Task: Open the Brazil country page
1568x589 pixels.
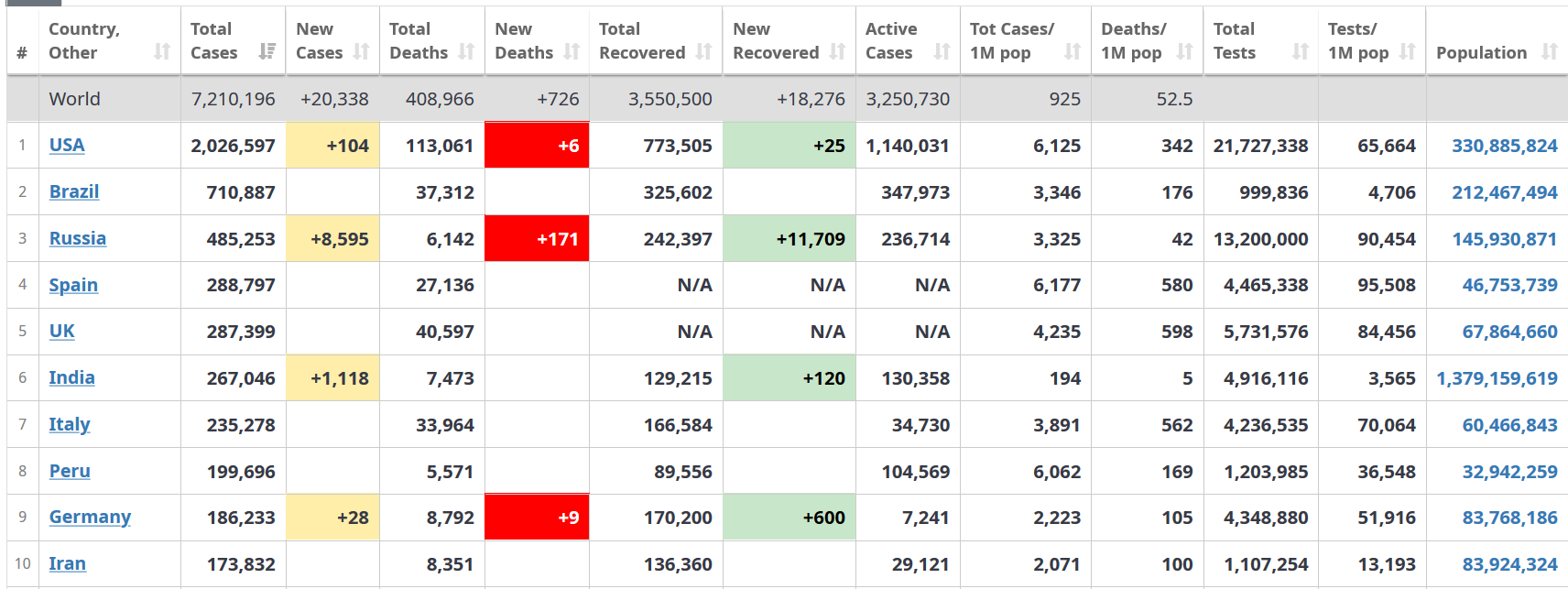Action: (x=74, y=191)
